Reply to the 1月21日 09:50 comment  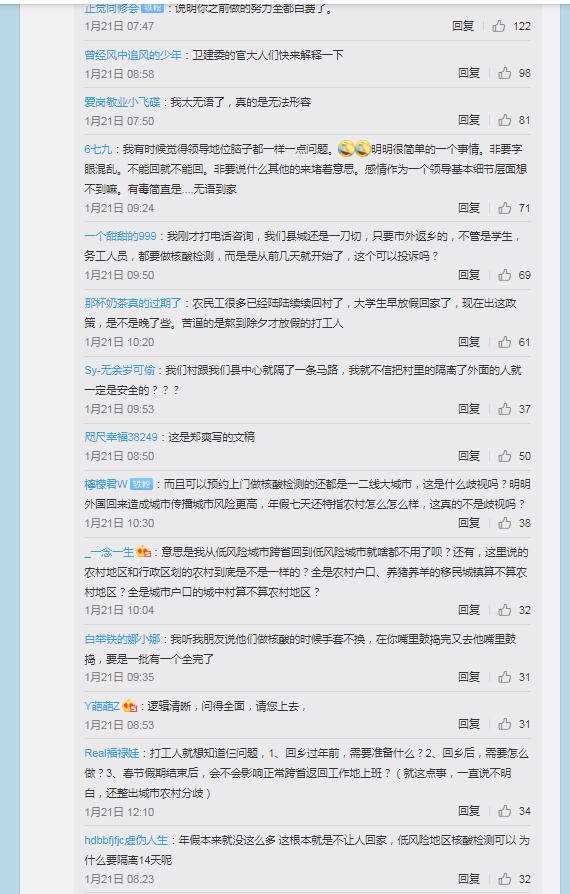point(469,275)
